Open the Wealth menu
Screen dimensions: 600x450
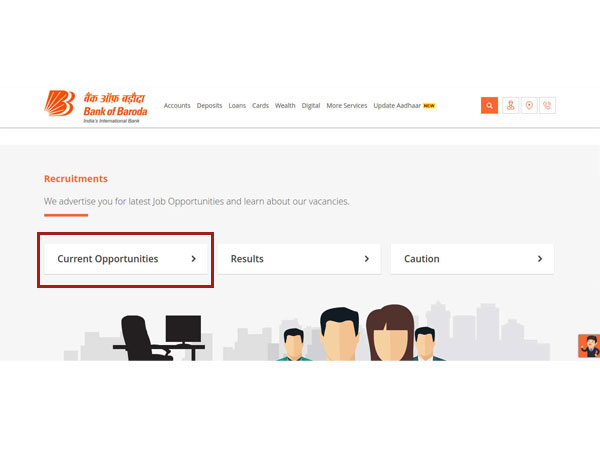285,106
